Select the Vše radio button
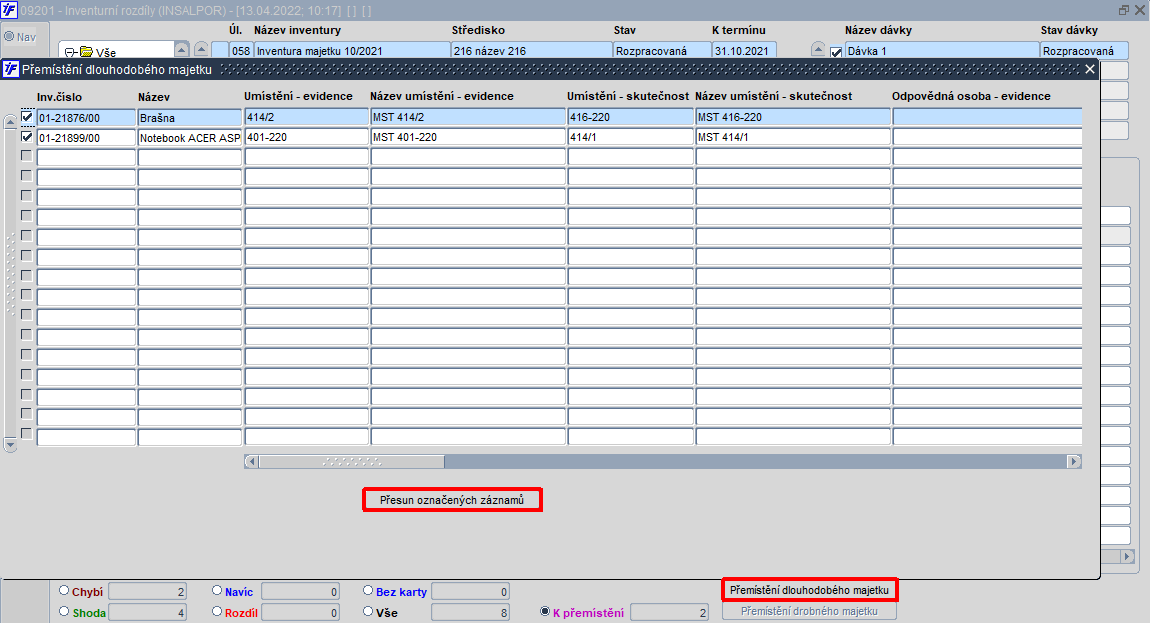The width and height of the screenshot is (1150, 623). (368, 611)
